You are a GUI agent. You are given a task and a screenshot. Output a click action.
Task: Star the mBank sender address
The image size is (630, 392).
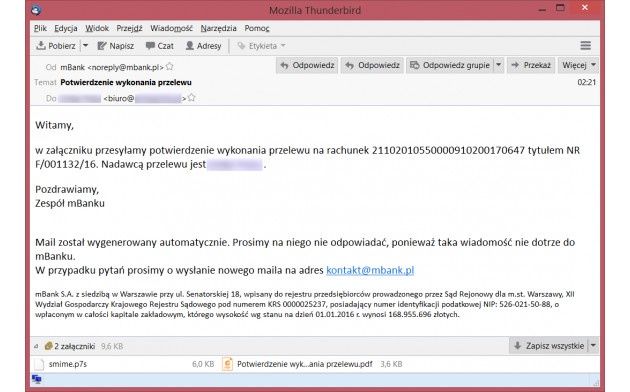tap(170, 67)
